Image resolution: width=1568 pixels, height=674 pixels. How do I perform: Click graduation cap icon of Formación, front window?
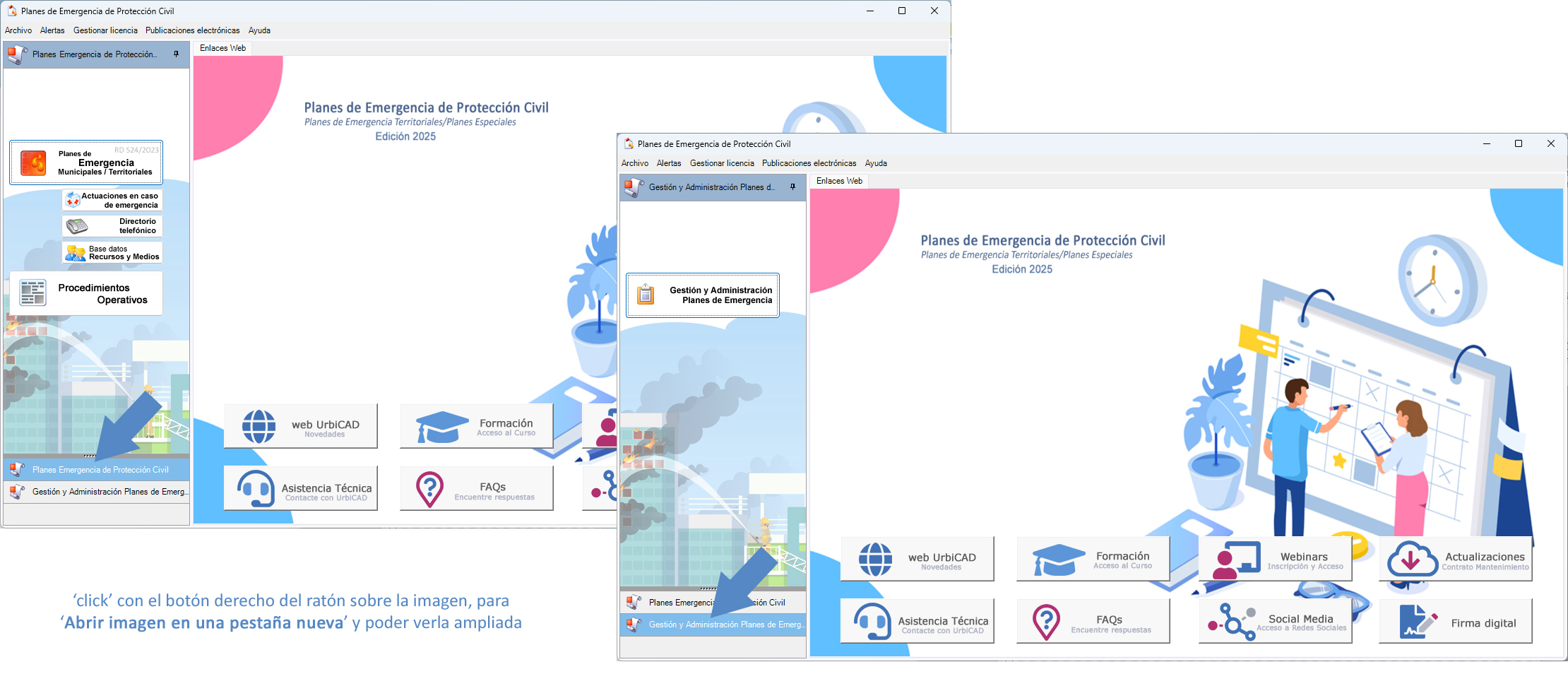[x=1059, y=560]
